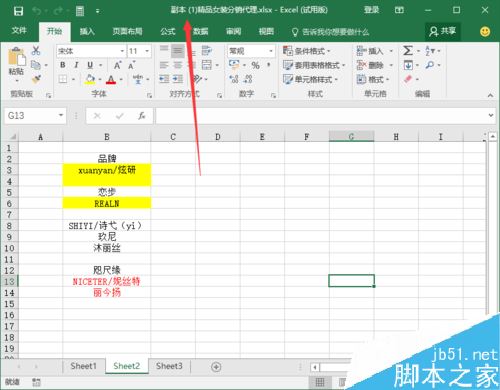Image resolution: width=500 pixels, height=390 pixels.
Task: Toggle middle vertical alignment
Action: pos(178,51)
